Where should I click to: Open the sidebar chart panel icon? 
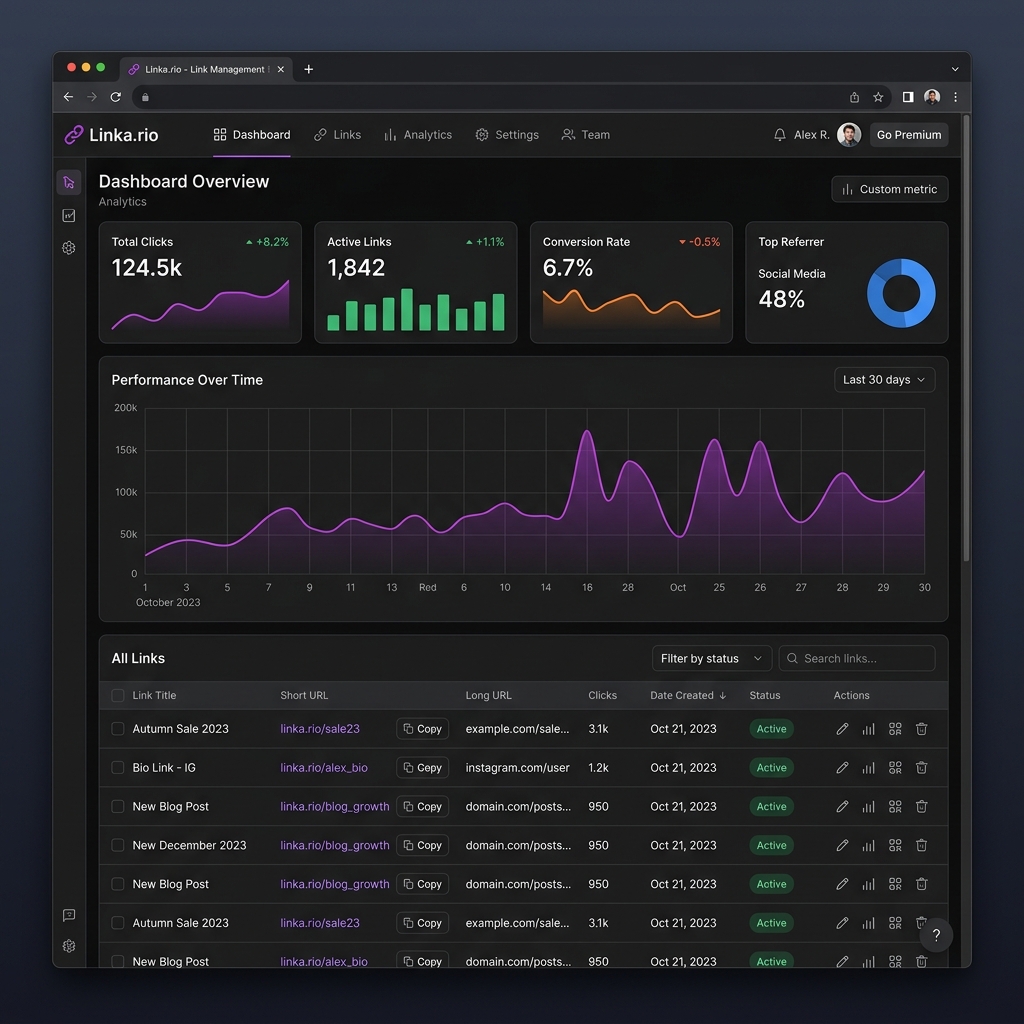click(x=69, y=216)
